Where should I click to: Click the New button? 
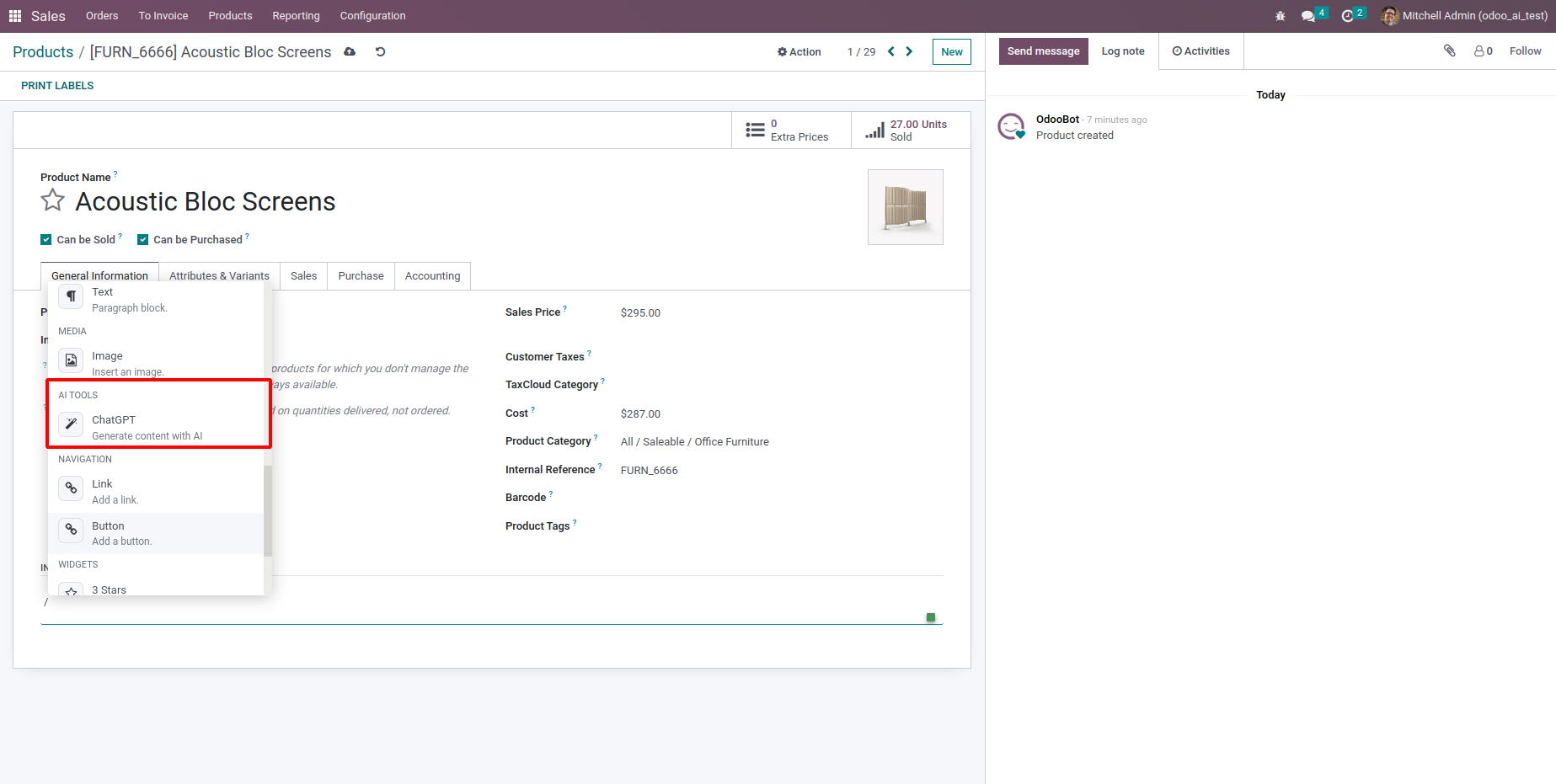952,51
